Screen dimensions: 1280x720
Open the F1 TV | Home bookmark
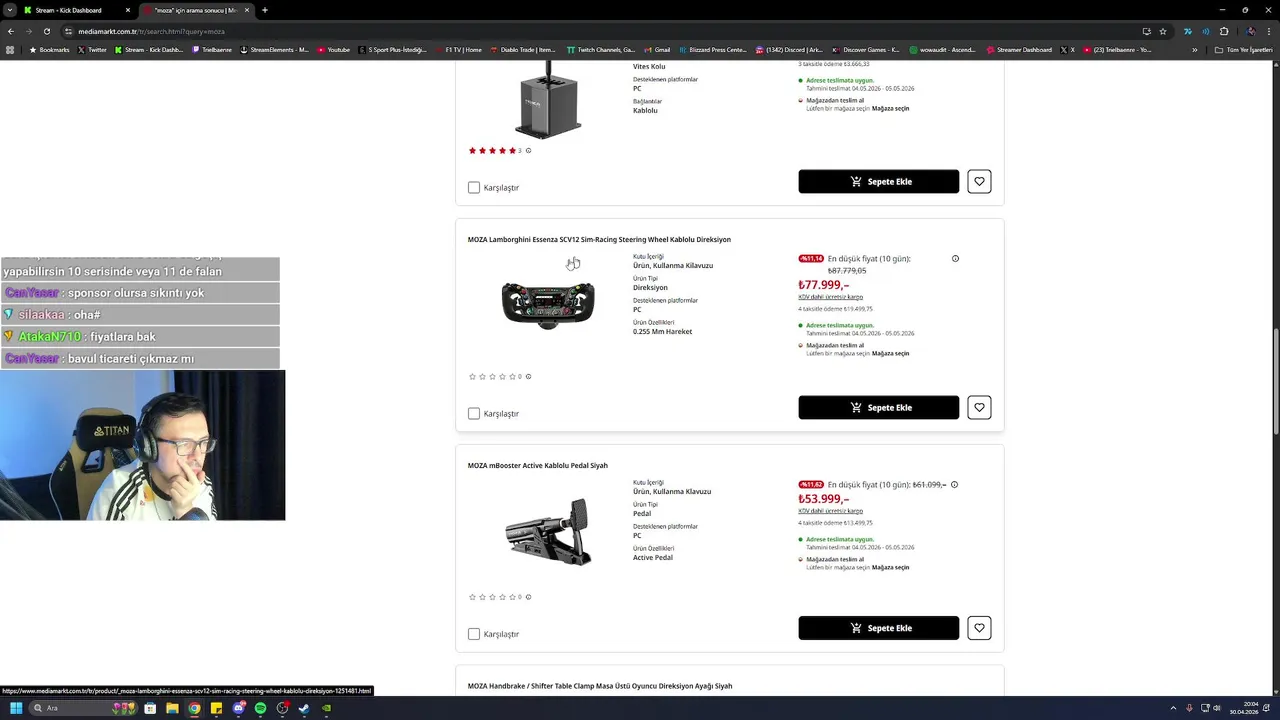pyautogui.click(x=458, y=49)
